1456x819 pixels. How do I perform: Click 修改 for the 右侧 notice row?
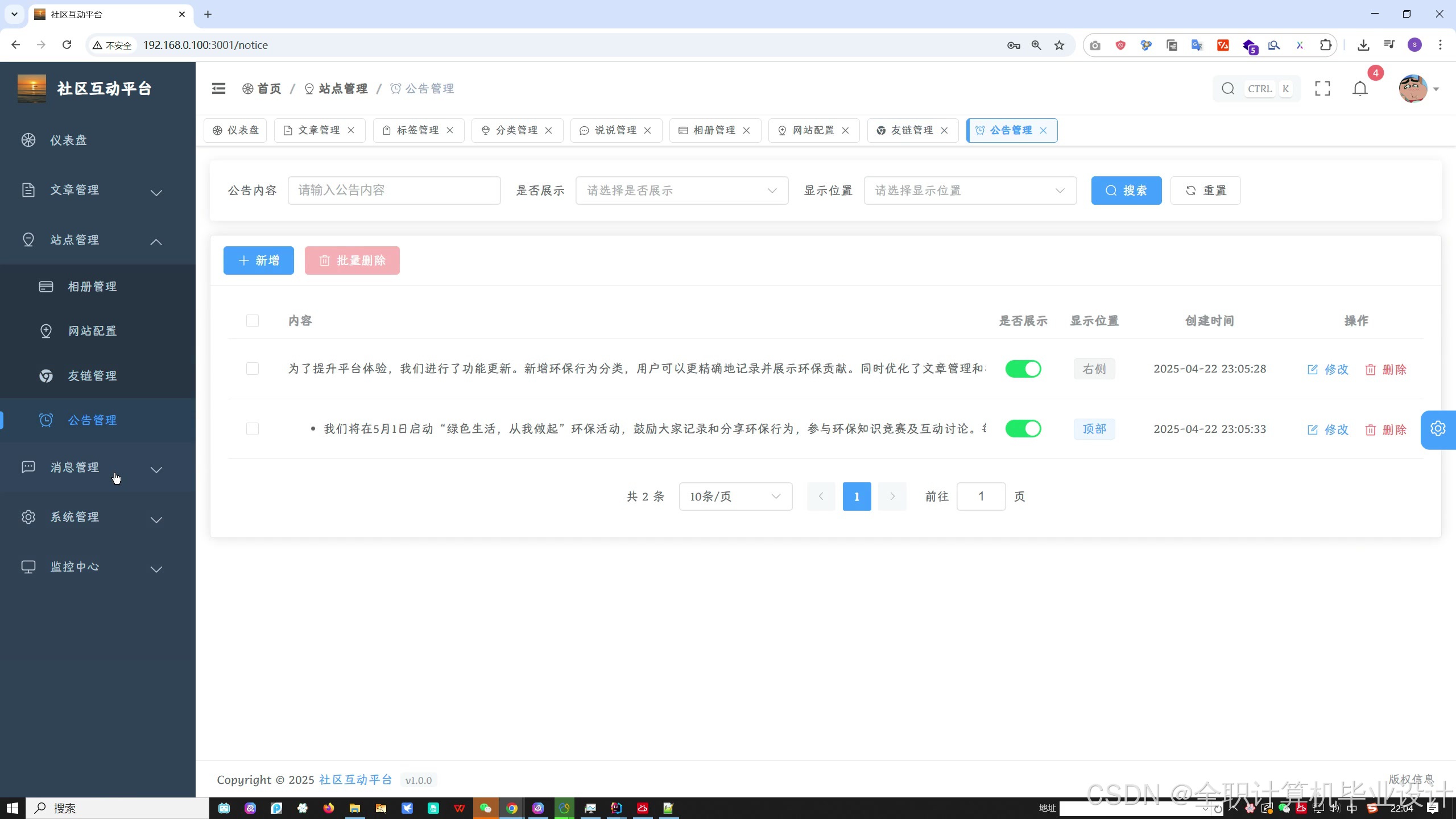point(1328,369)
